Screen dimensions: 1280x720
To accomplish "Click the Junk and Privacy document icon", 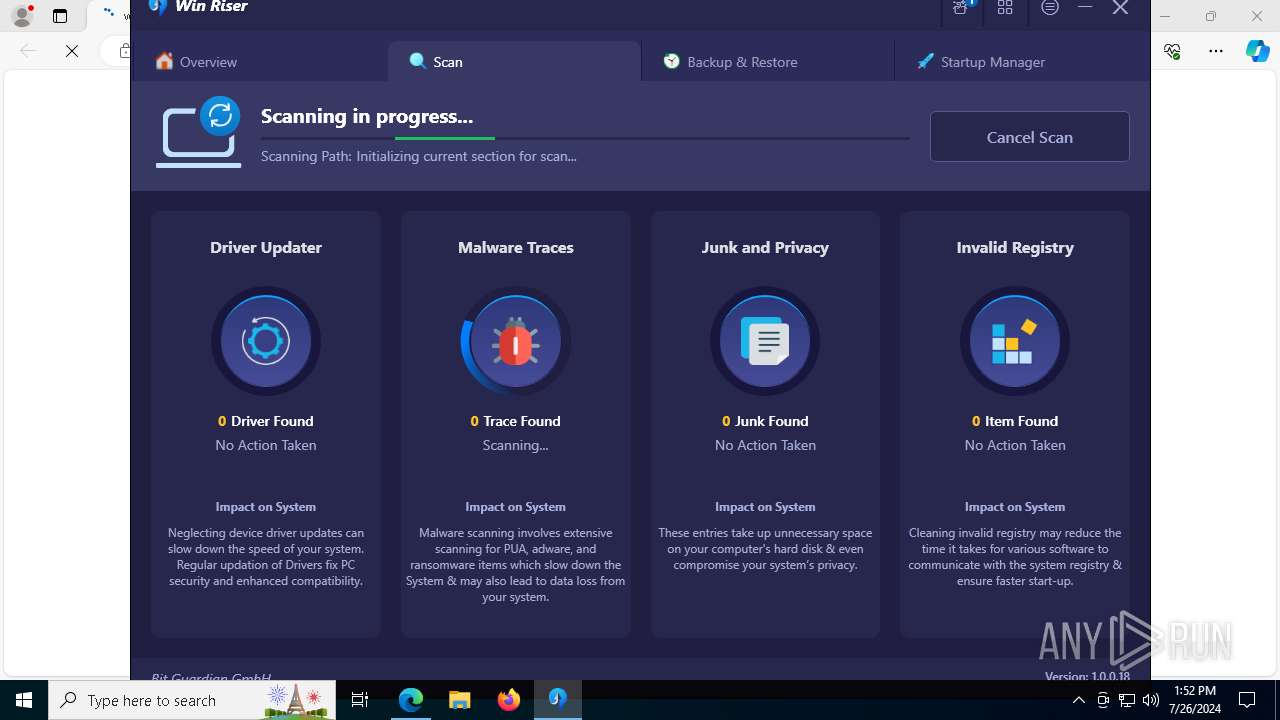I will click(765, 341).
